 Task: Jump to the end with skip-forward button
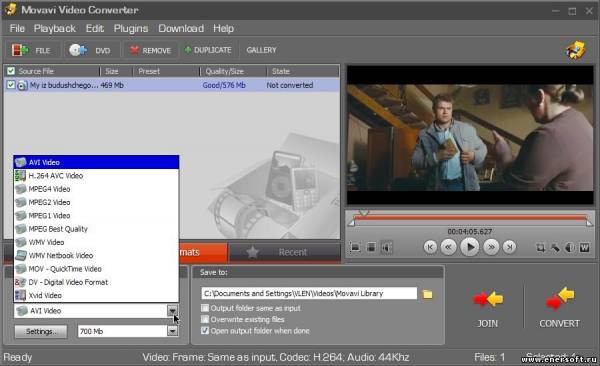(509, 247)
